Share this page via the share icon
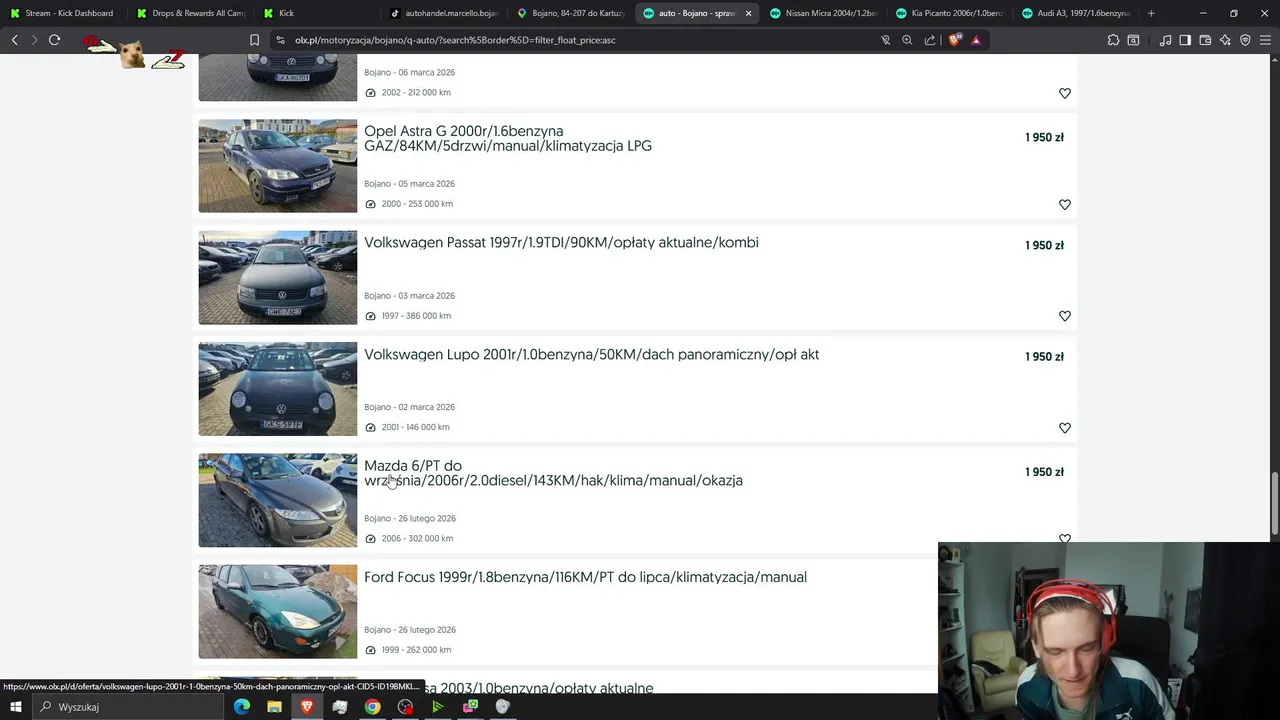 point(930,40)
